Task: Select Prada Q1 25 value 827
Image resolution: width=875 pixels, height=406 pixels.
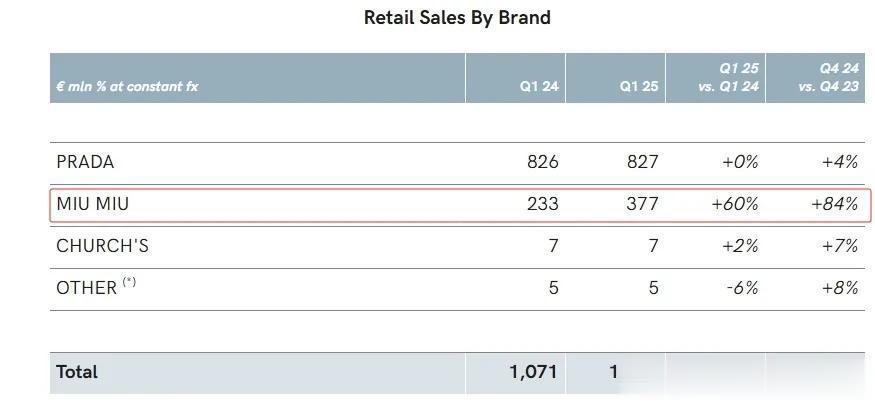Action: pos(643,162)
